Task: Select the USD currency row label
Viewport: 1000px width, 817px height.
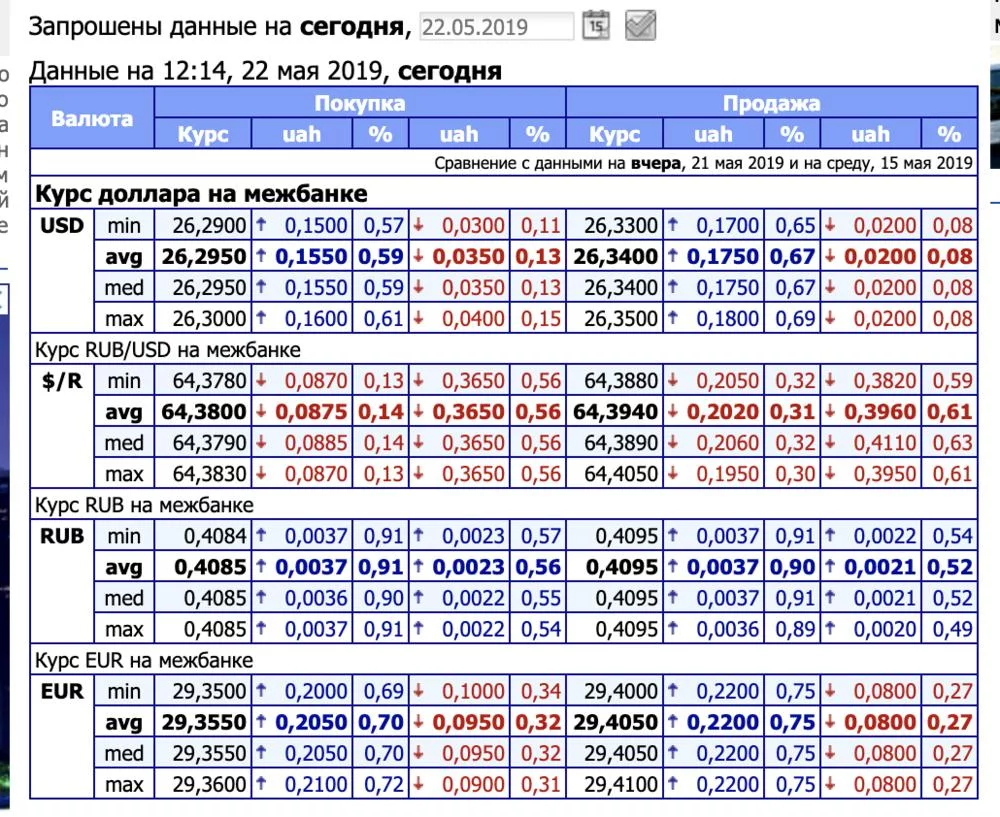Action: tap(62, 225)
